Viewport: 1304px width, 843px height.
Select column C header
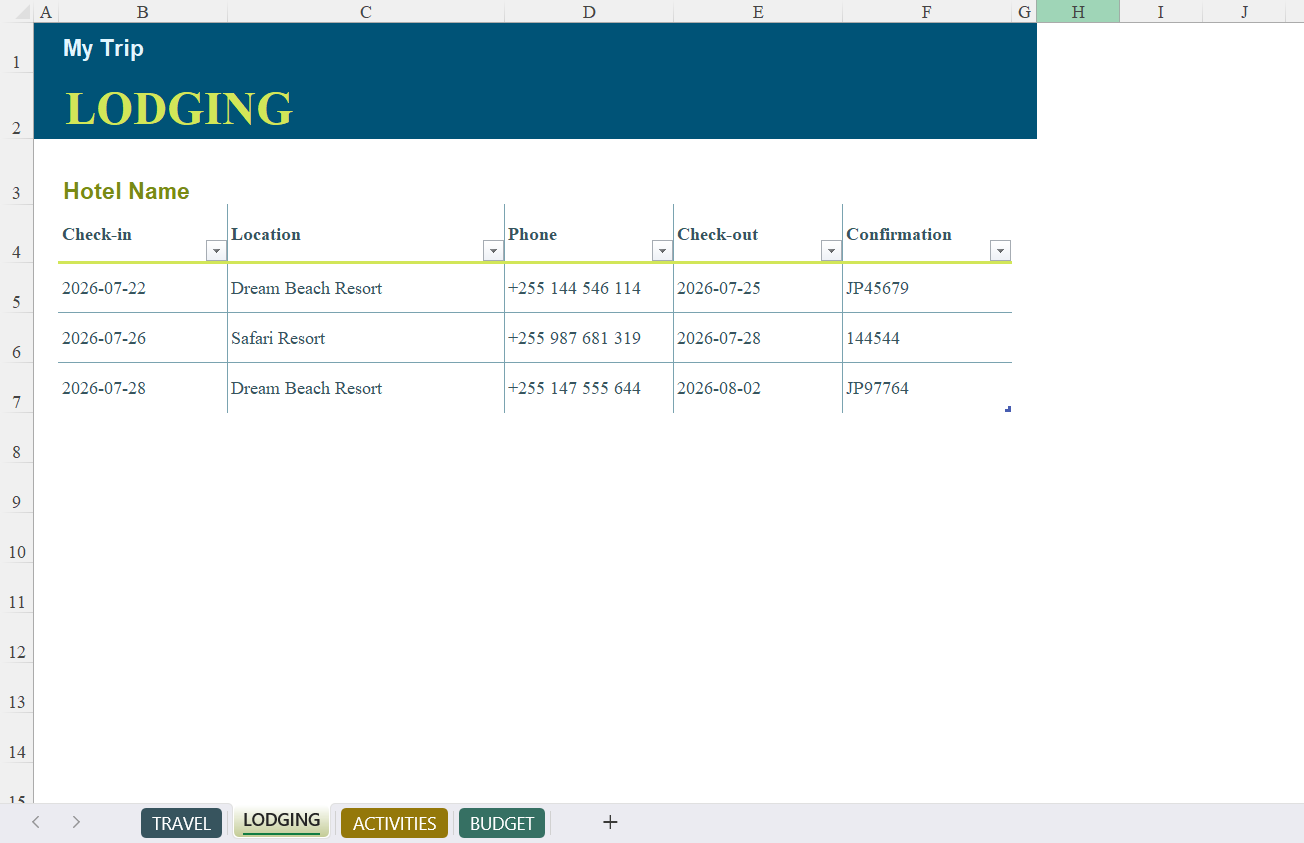(x=366, y=12)
